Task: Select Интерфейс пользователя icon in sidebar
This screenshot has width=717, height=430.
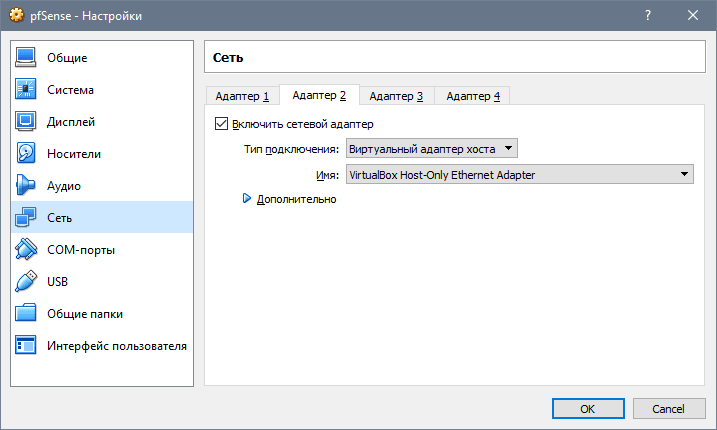Action: [x=27, y=346]
